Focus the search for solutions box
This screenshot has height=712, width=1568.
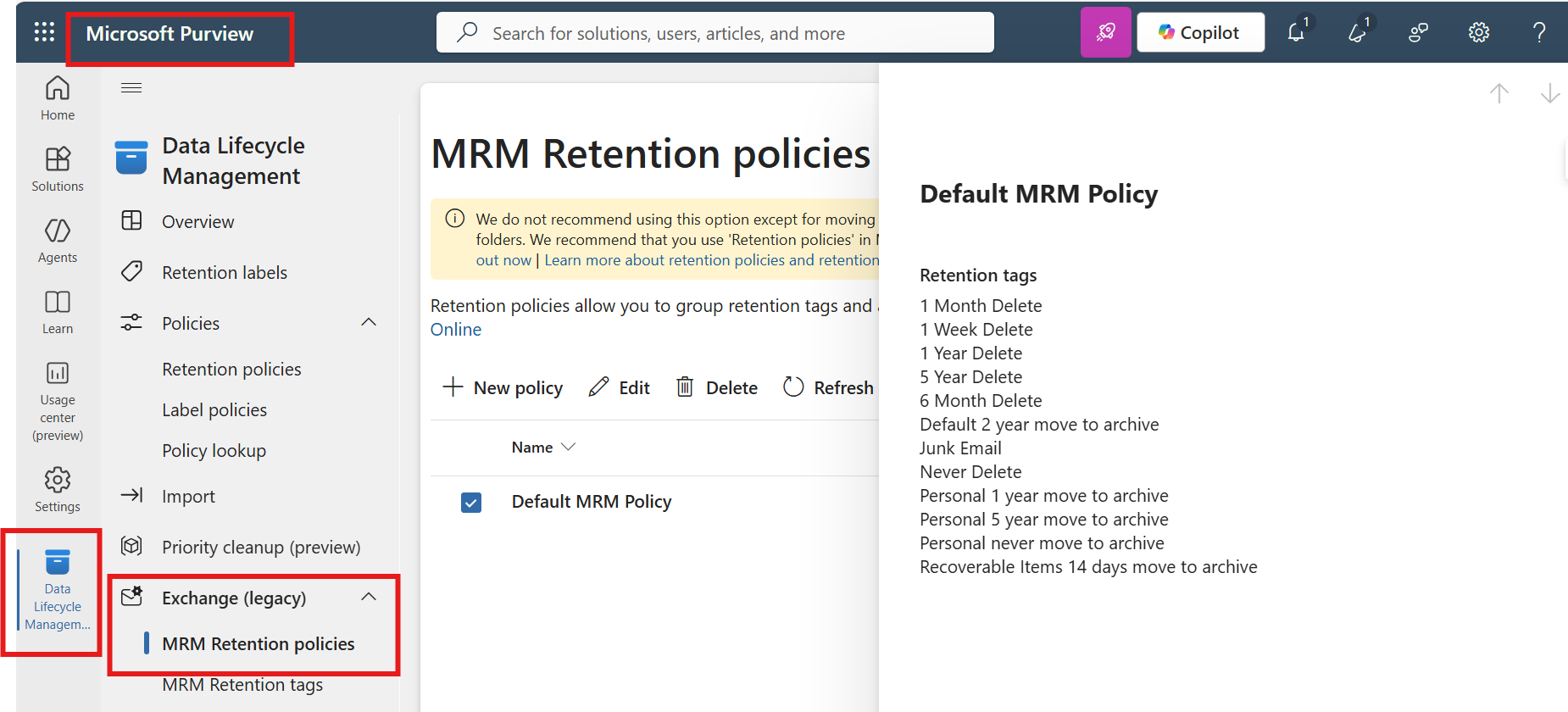click(x=714, y=33)
